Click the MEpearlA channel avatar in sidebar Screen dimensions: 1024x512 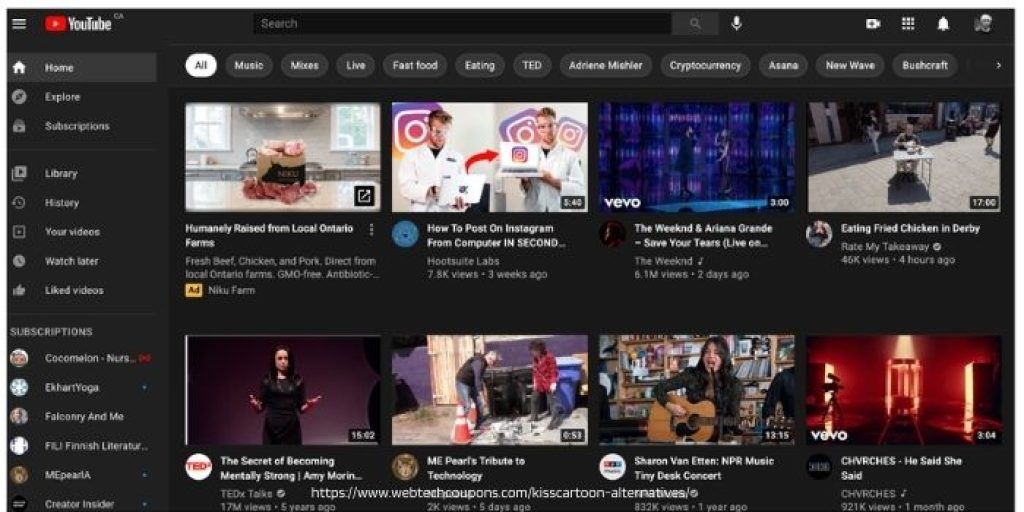pos(20,475)
